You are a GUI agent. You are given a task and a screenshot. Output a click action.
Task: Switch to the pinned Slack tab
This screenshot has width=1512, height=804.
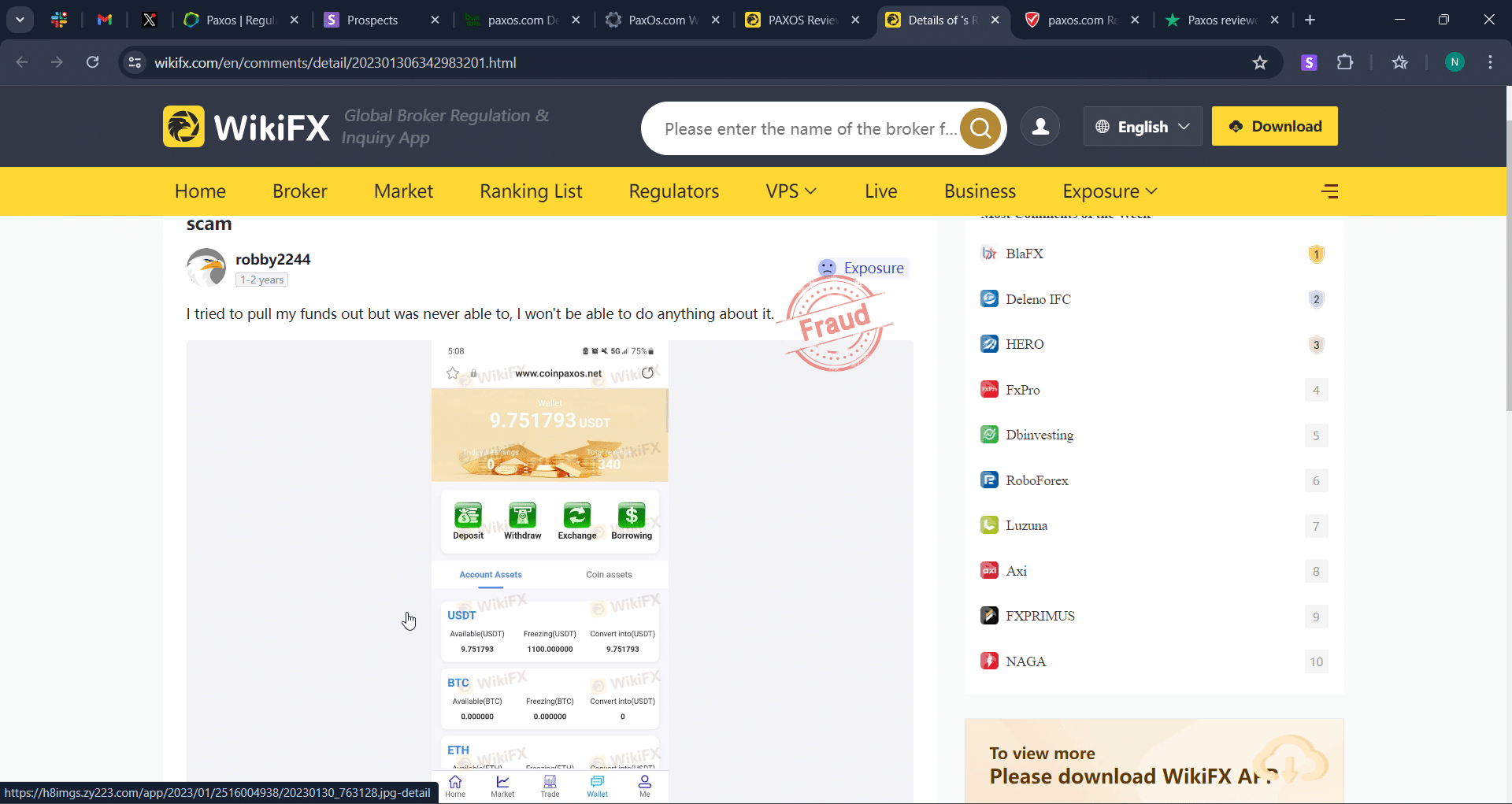click(x=59, y=20)
